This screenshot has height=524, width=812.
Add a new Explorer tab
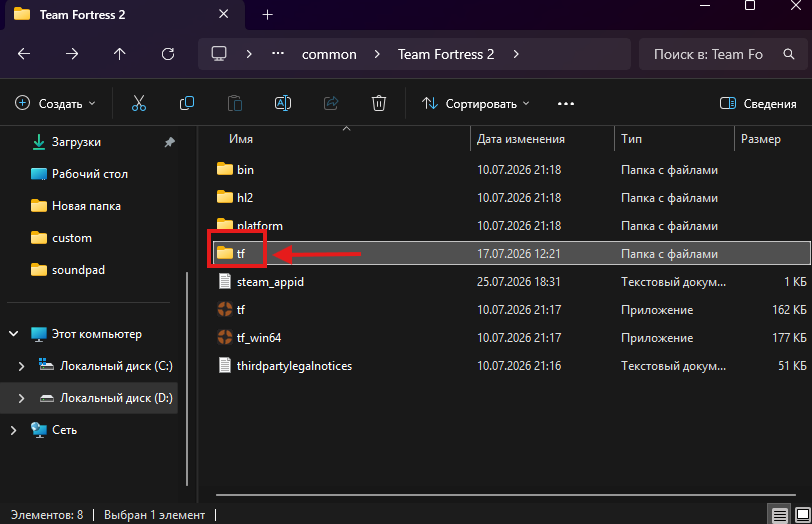267,14
